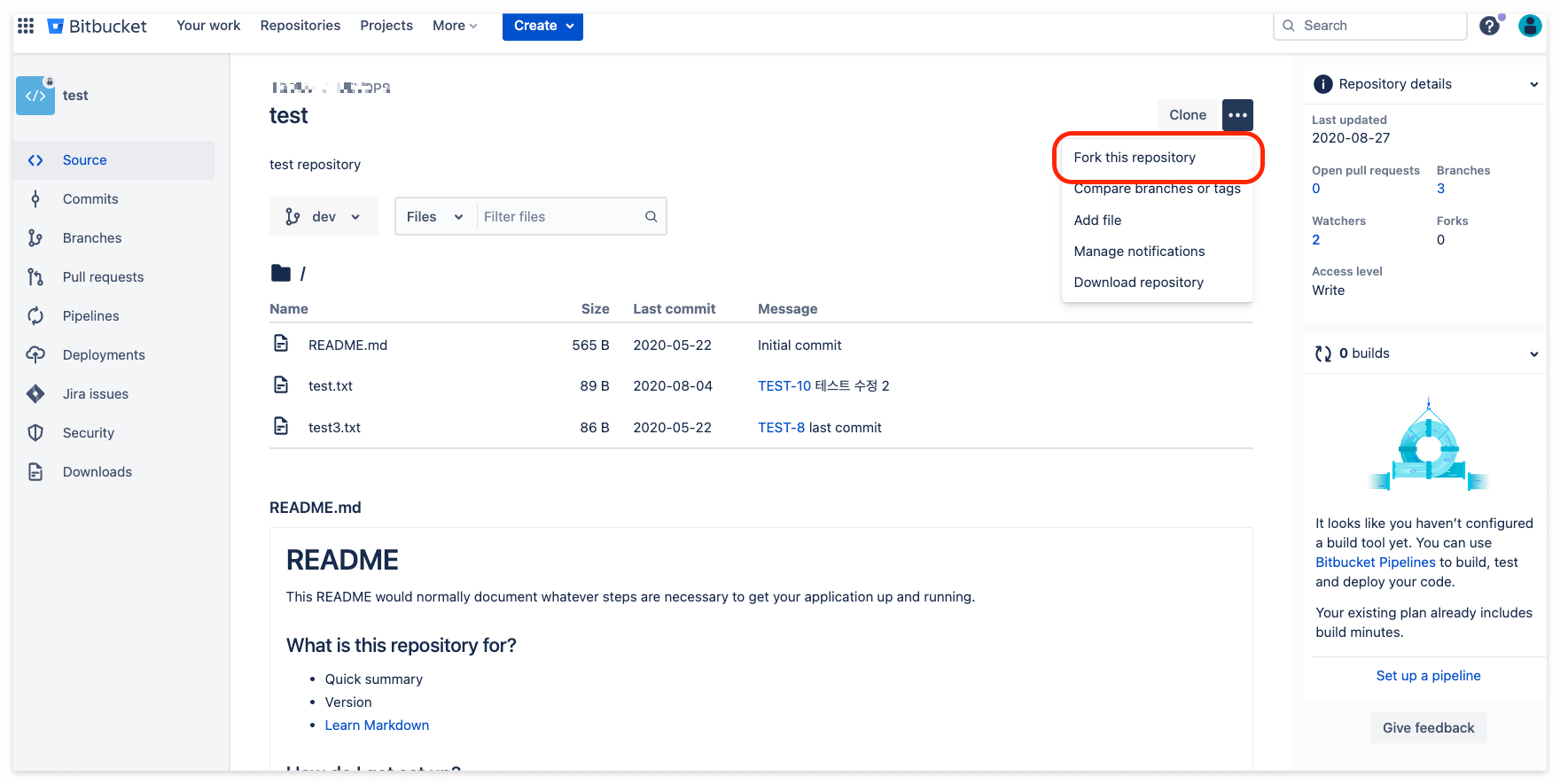Open the user profile avatar
This screenshot has height=784, width=1560.
pos(1530,26)
